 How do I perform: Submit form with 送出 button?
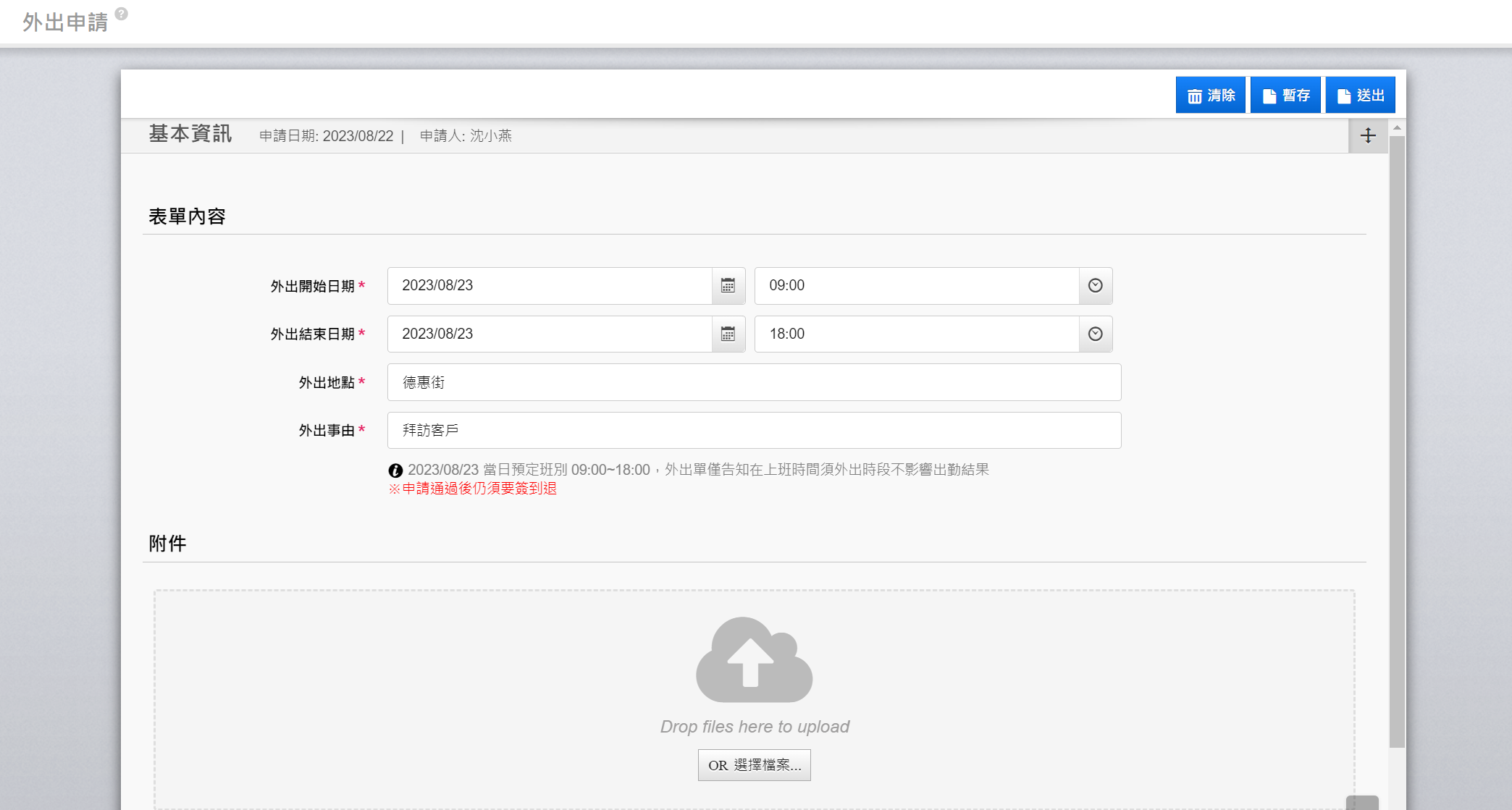1360,96
